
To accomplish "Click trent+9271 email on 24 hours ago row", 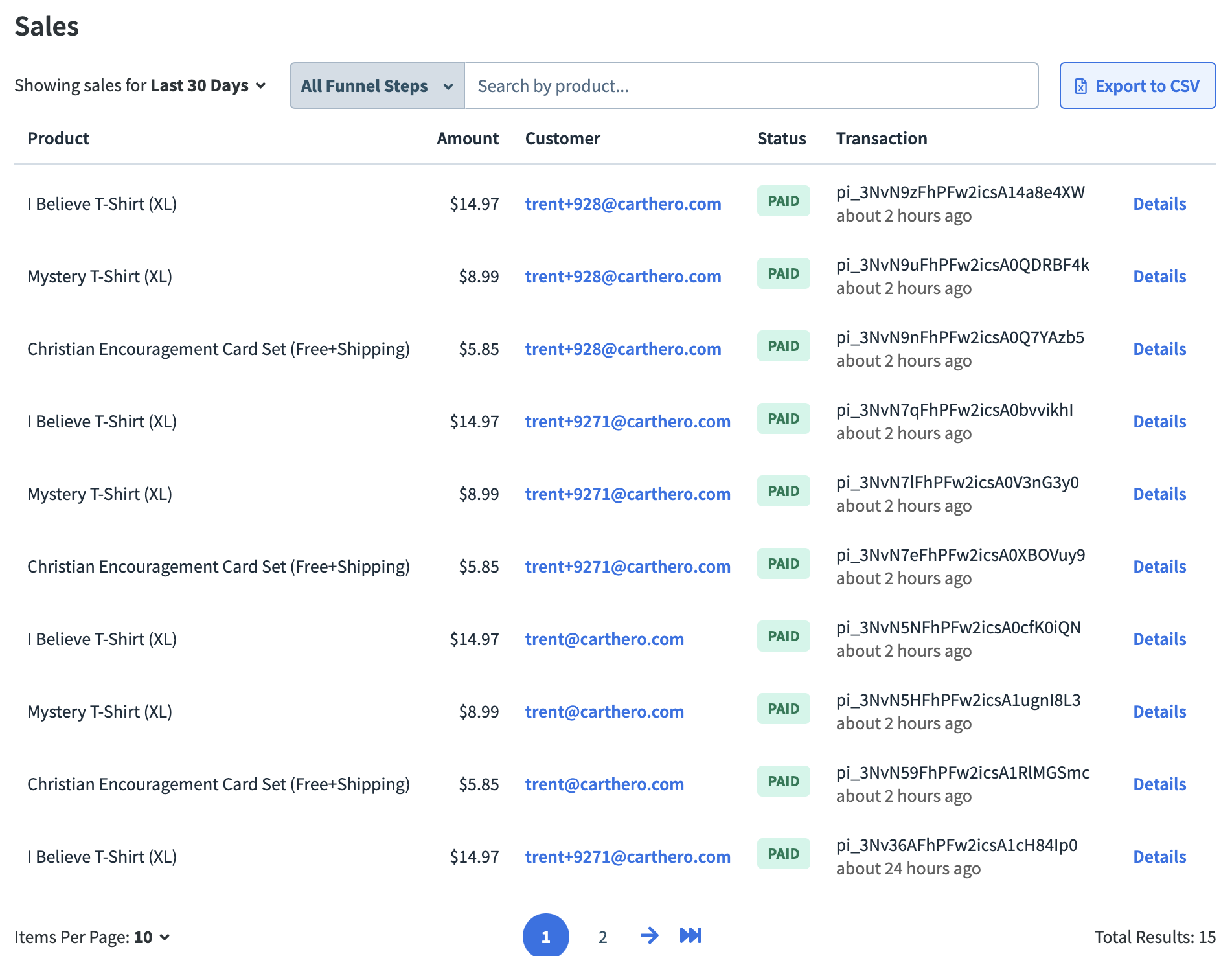I will click(628, 857).
